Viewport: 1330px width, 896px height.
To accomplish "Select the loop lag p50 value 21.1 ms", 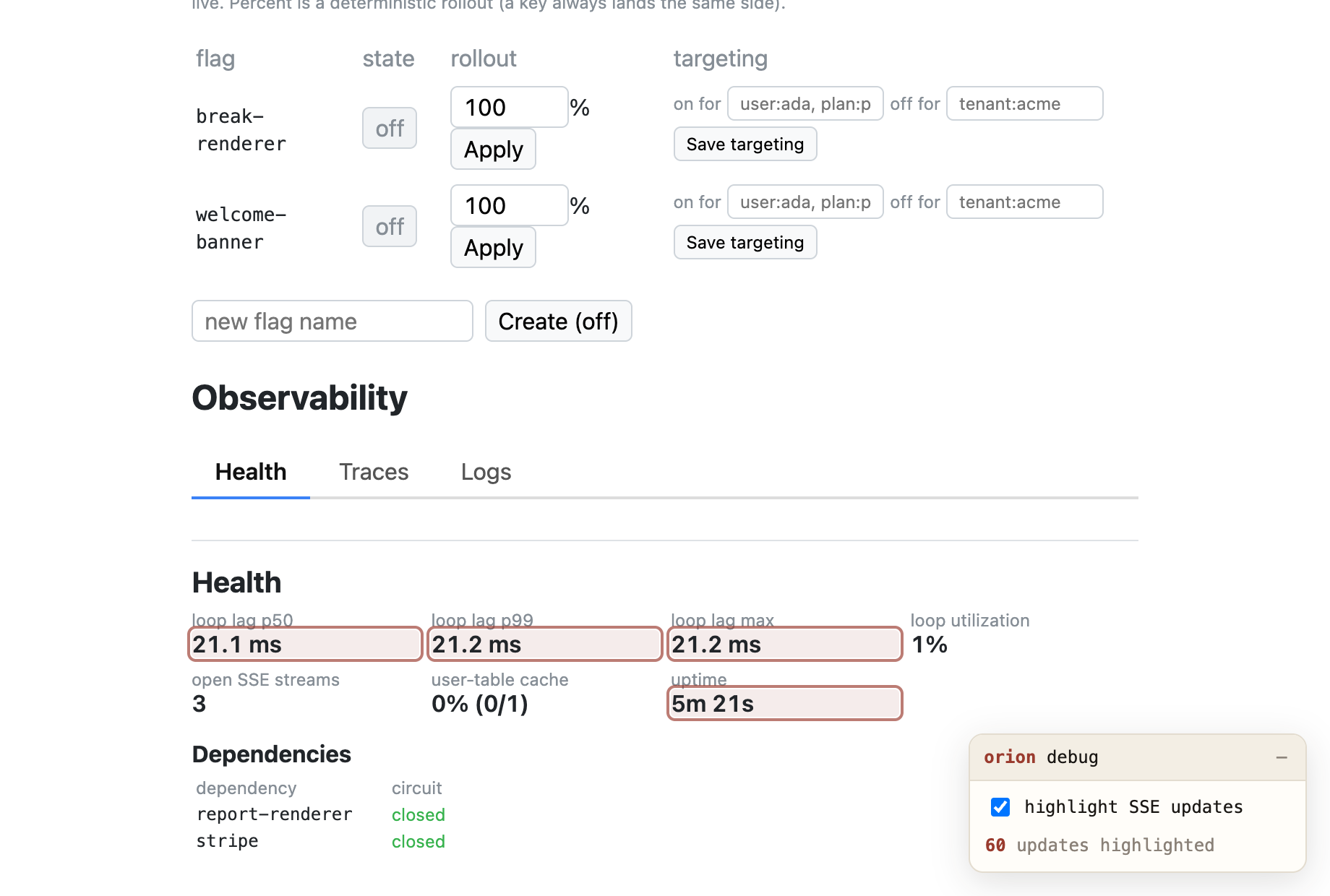I will point(305,644).
